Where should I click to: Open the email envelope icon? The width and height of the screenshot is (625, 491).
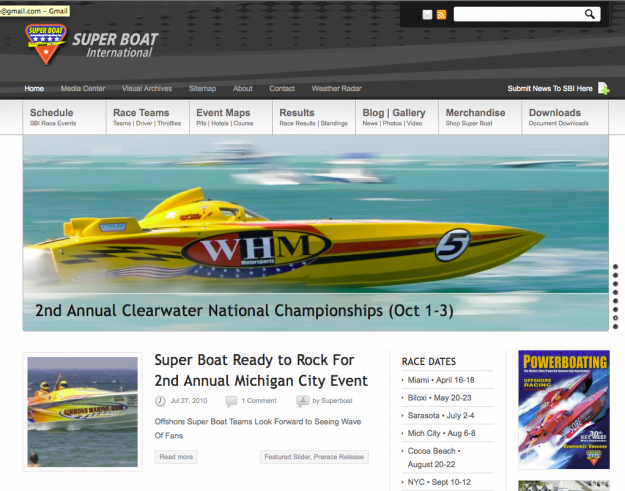[427, 15]
